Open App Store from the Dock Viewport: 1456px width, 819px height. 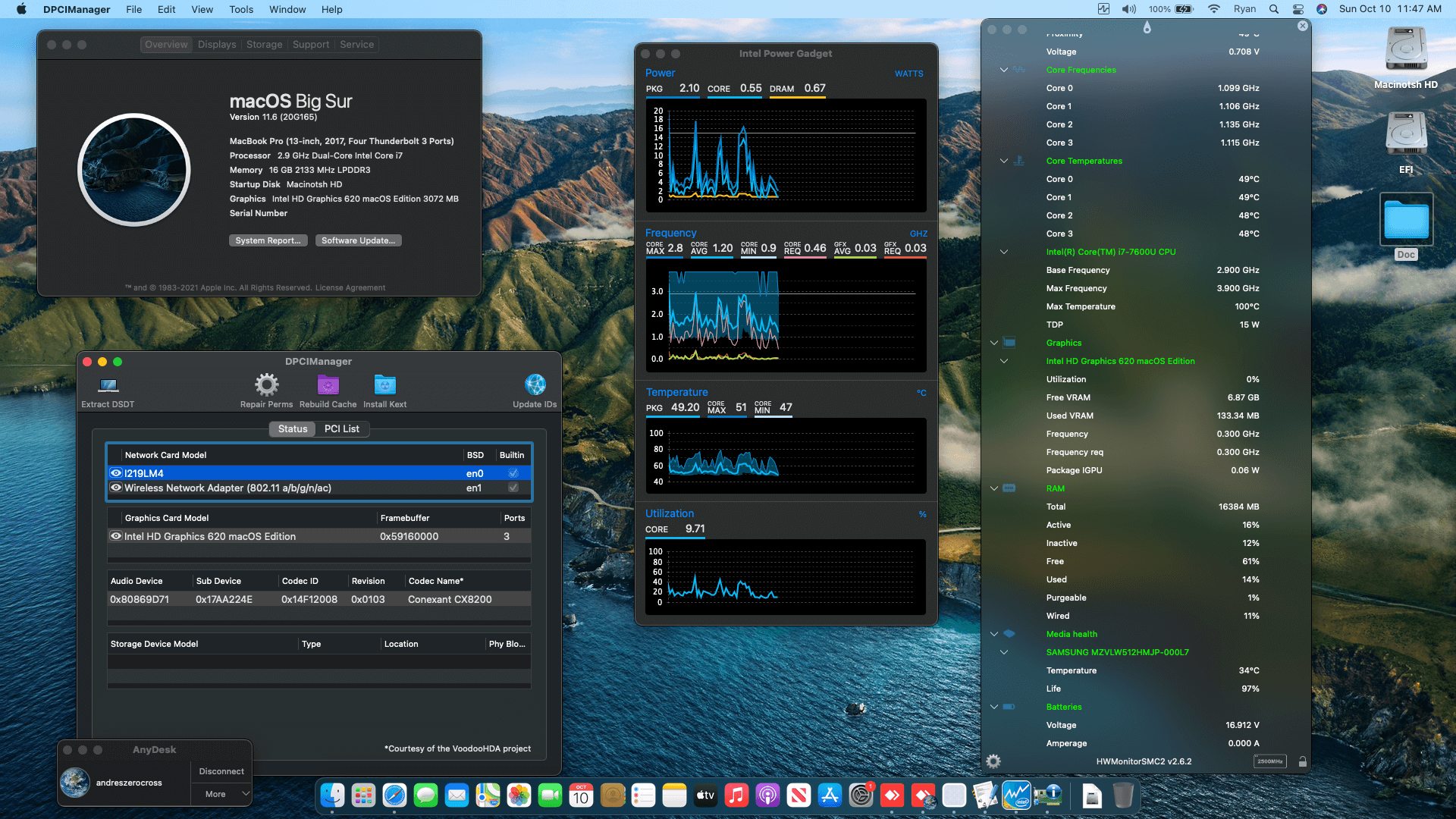[830, 795]
